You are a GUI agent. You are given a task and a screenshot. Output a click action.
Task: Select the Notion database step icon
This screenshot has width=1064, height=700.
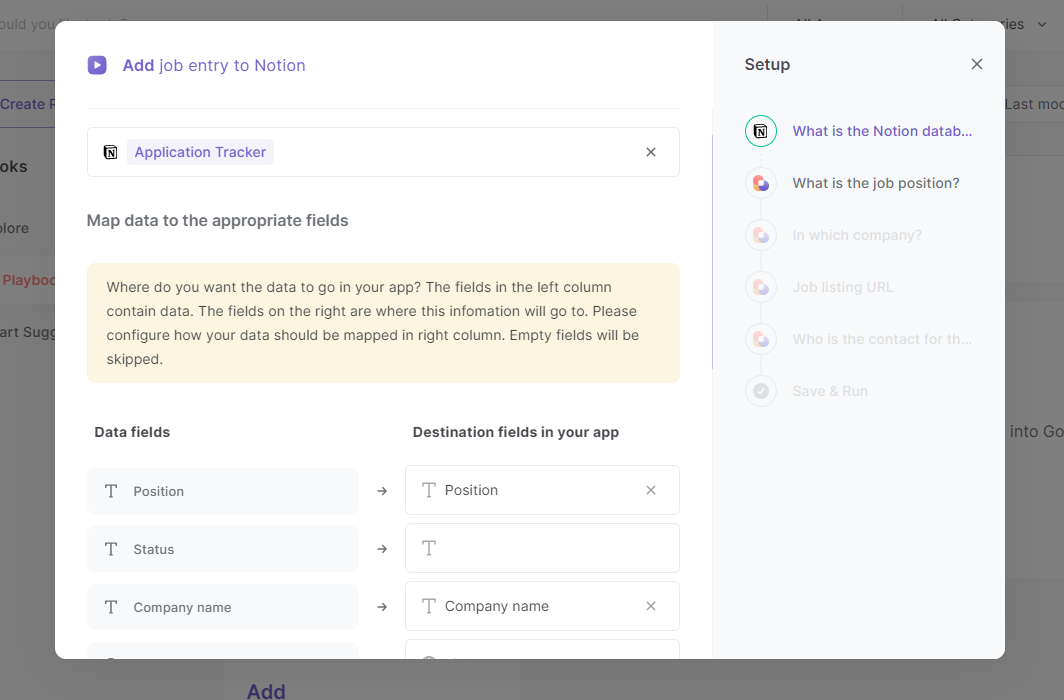tap(761, 131)
